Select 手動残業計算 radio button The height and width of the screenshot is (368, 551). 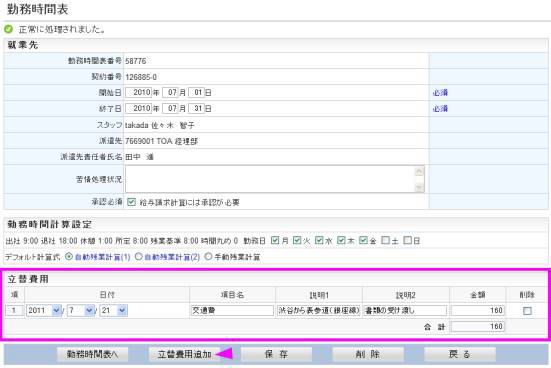pos(208,257)
